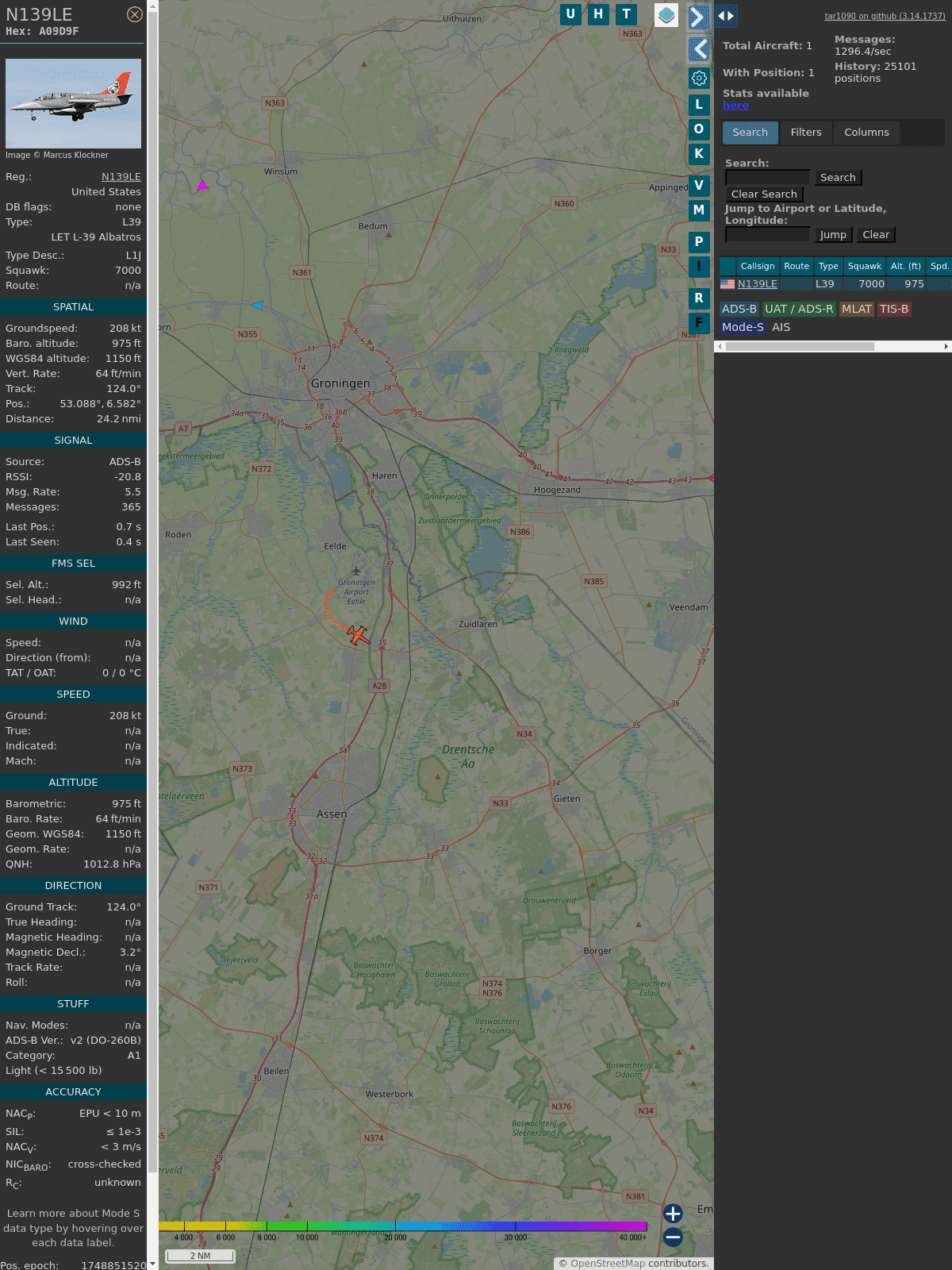The image size is (952, 1270).
Task: Click the Hex: A09D9F text
Action: tap(42, 32)
